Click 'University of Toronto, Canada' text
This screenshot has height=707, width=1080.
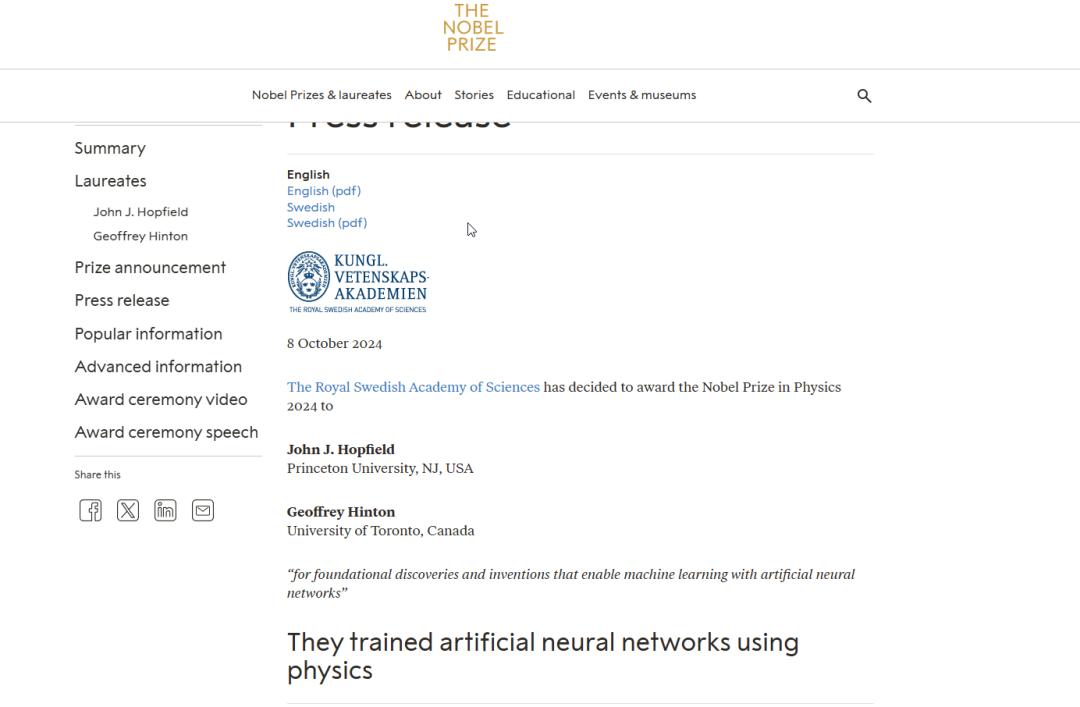381,531
